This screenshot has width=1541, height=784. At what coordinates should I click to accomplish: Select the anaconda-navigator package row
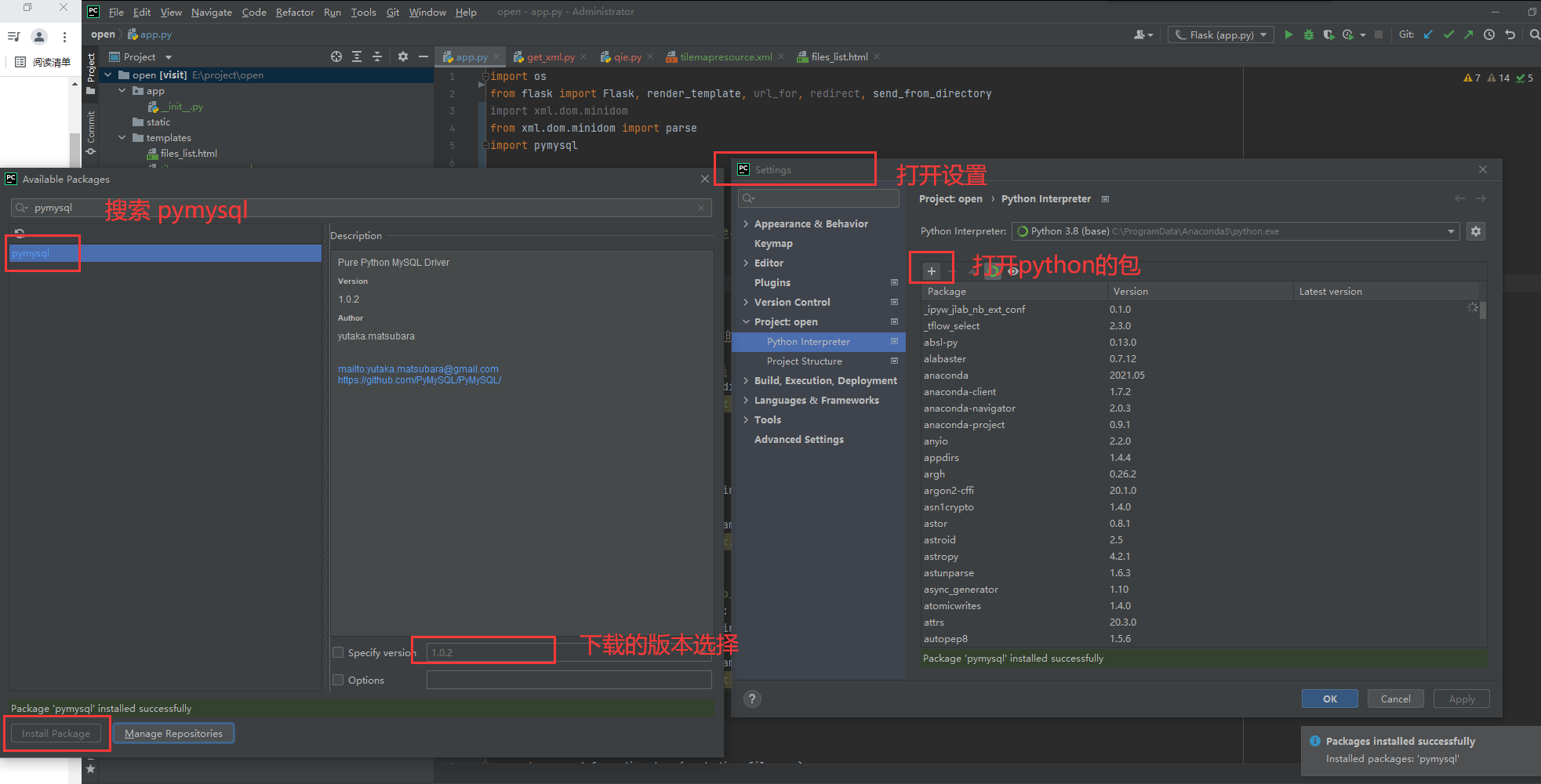1200,408
